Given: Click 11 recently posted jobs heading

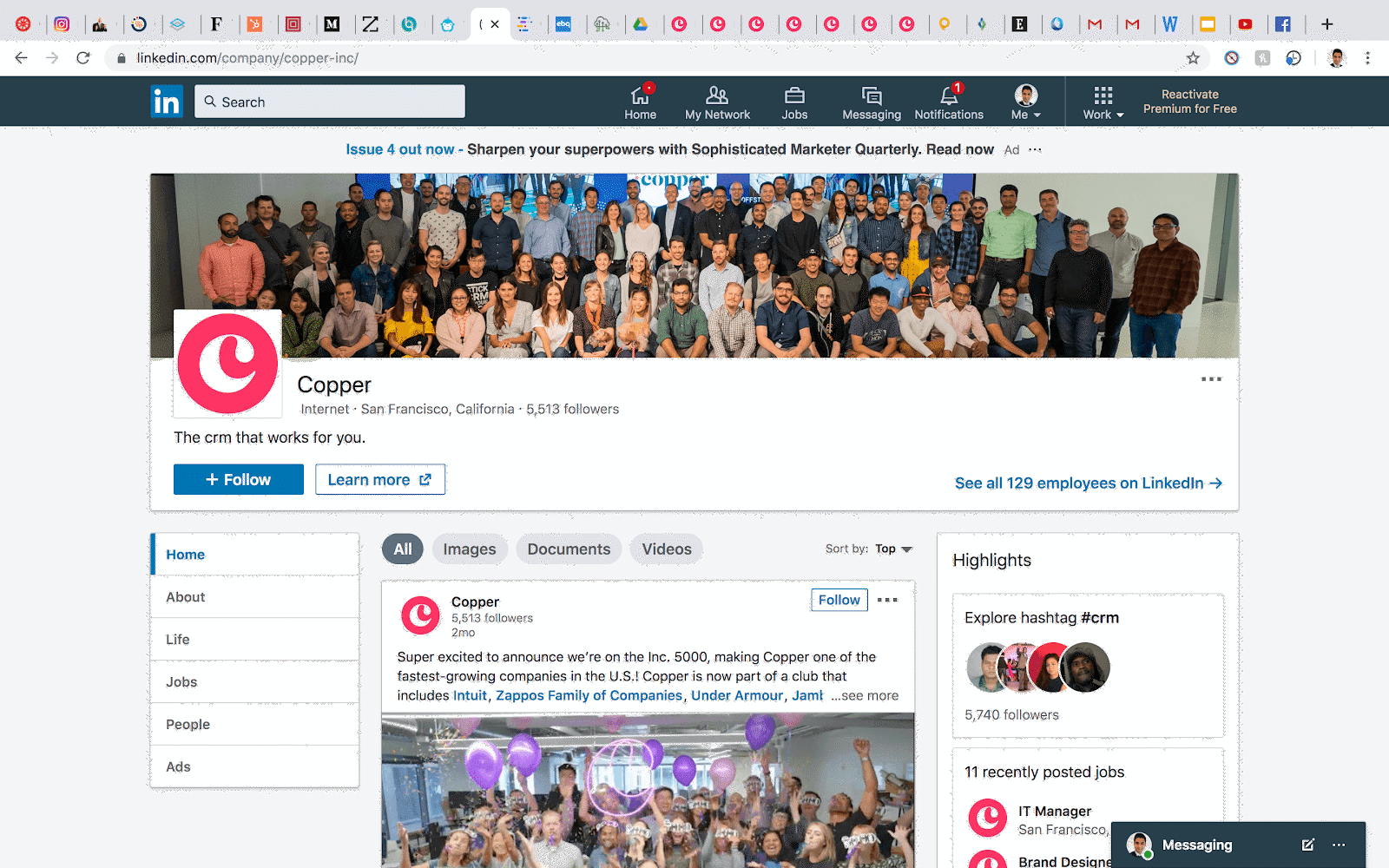Looking at the screenshot, I should tap(1044, 773).
